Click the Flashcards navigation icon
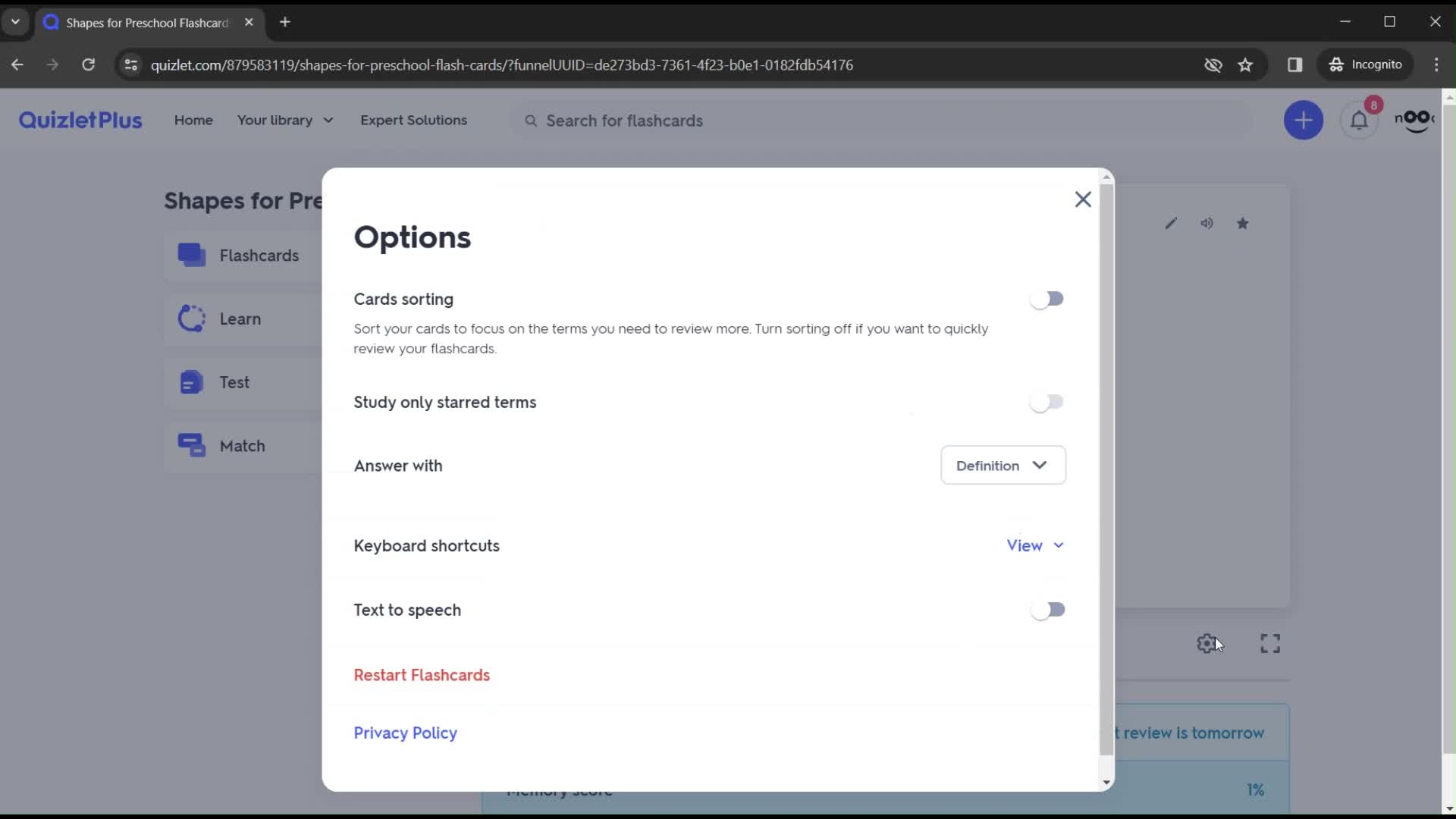This screenshot has width=1456, height=819. [191, 255]
